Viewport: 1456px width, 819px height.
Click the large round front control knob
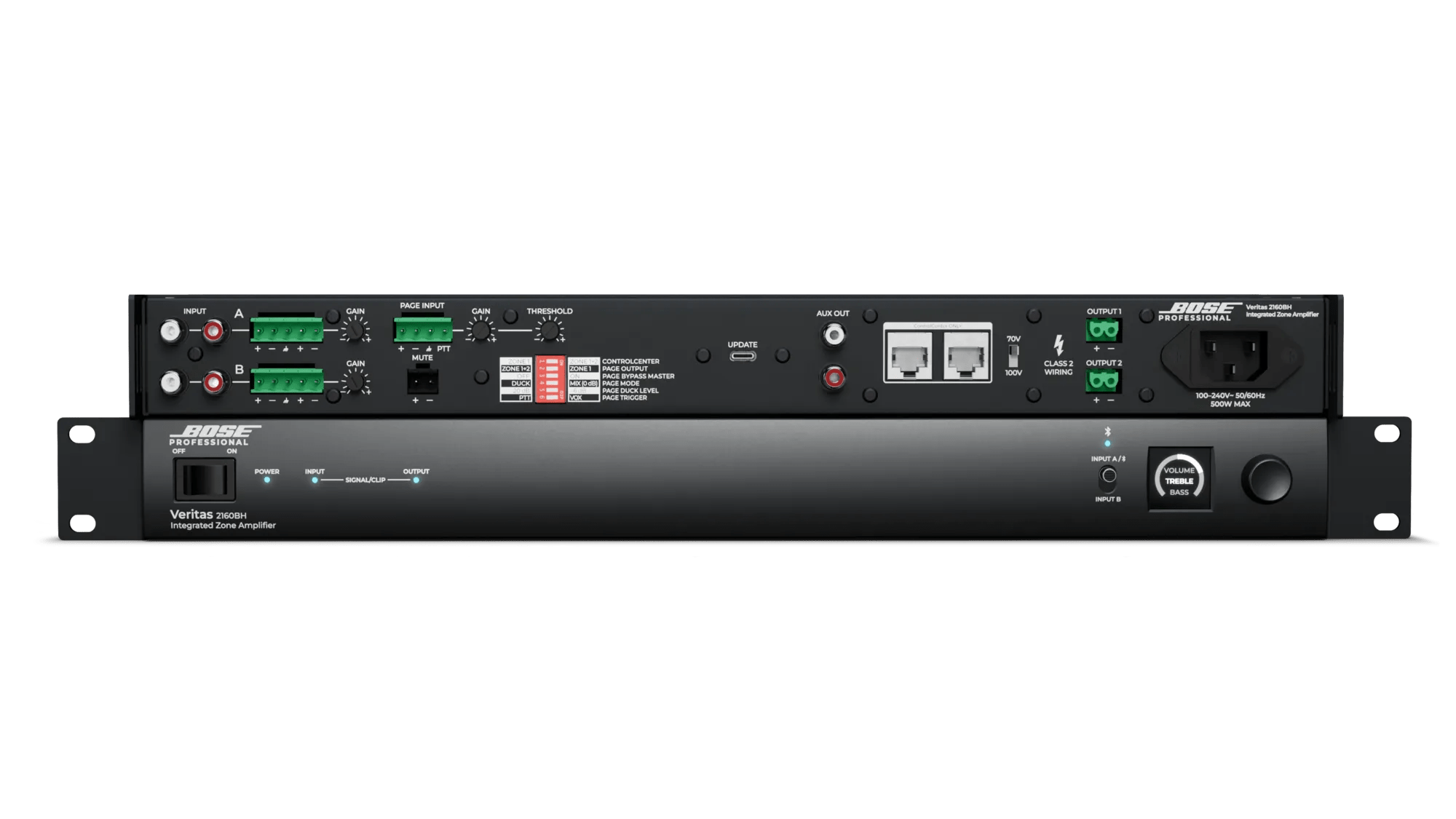pyautogui.click(x=1267, y=480)
